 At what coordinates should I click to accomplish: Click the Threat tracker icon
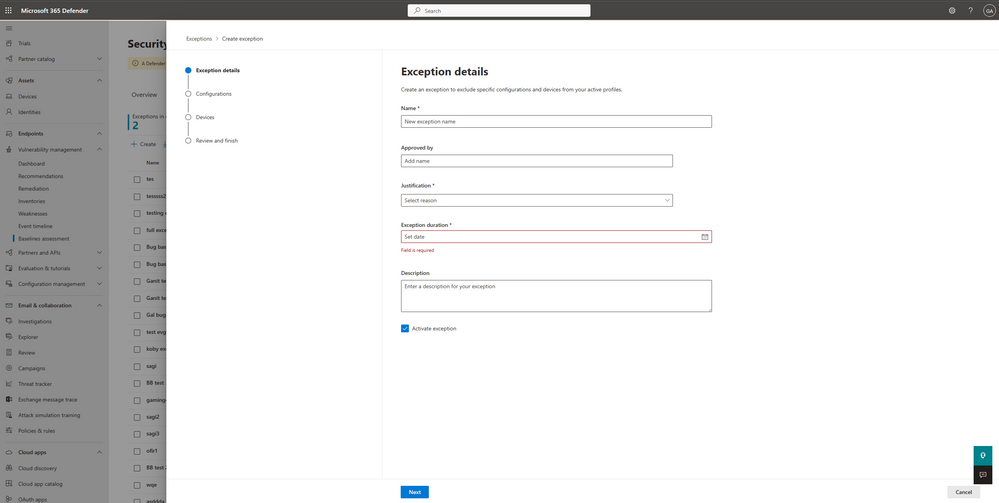pos(9,384)
